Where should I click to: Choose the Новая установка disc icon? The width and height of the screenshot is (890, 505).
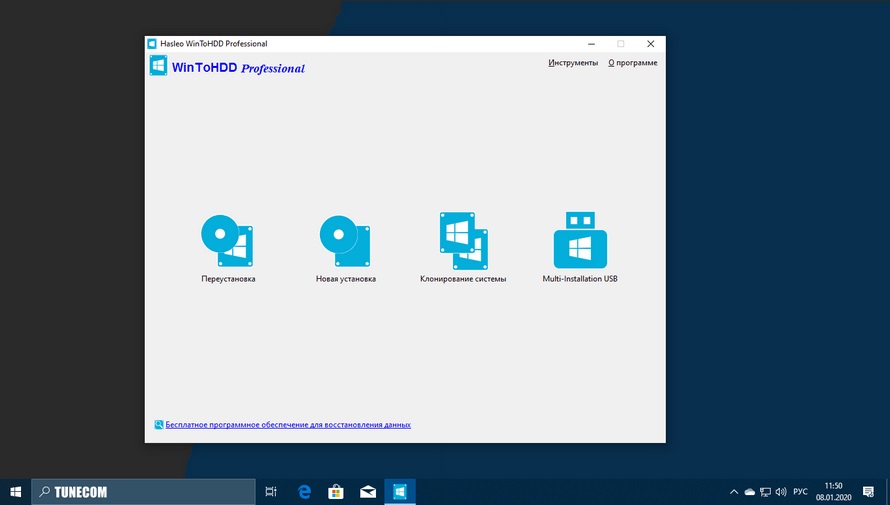tap(345, 241)
